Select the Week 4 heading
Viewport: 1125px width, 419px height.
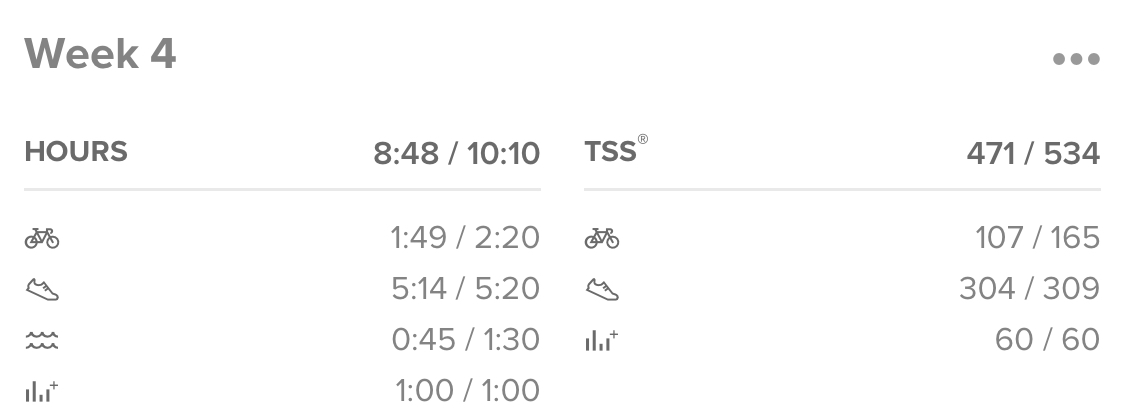100,55
